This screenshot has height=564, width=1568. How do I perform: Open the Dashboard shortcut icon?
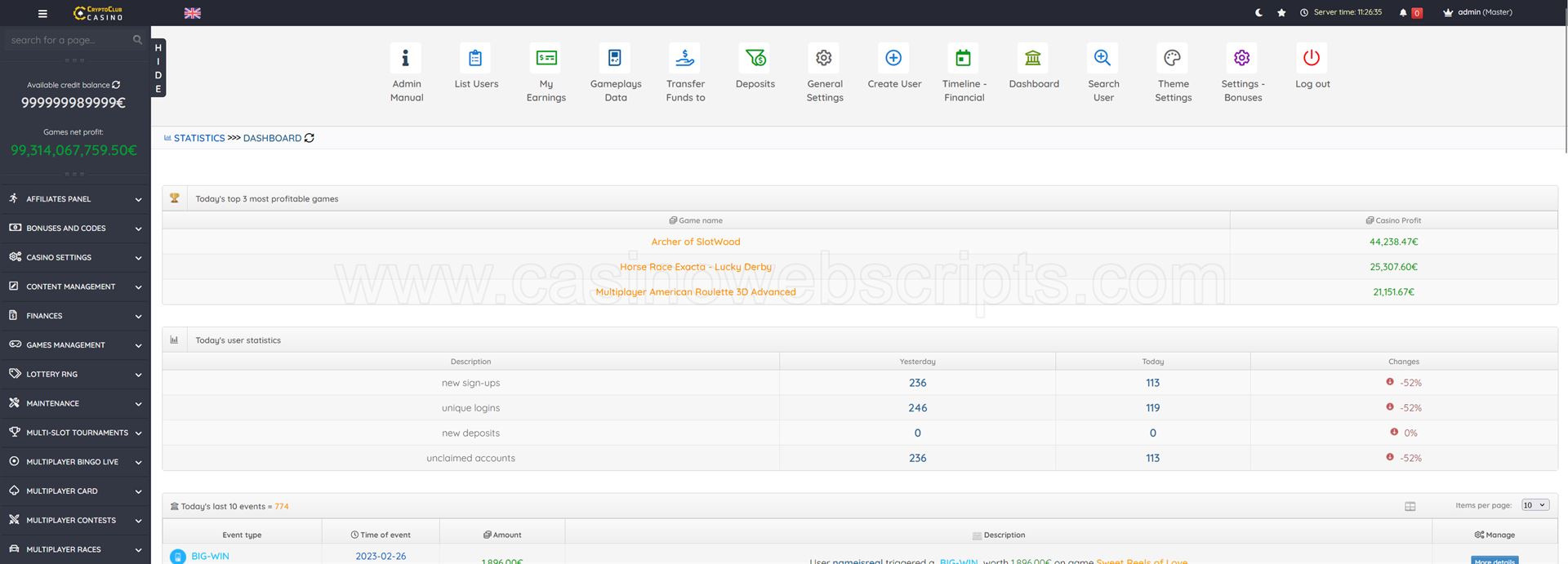coord(1034,58)
